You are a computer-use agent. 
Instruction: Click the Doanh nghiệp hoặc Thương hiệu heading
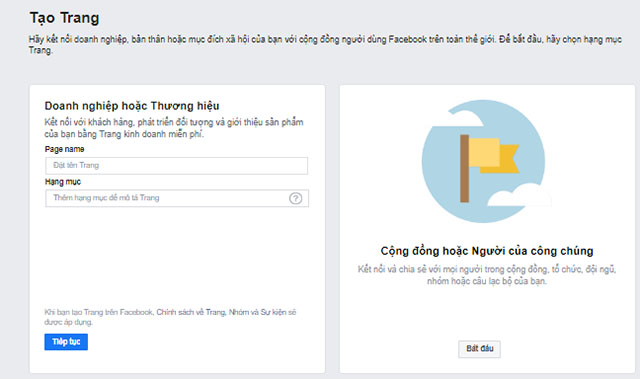(x=132, y=106)
